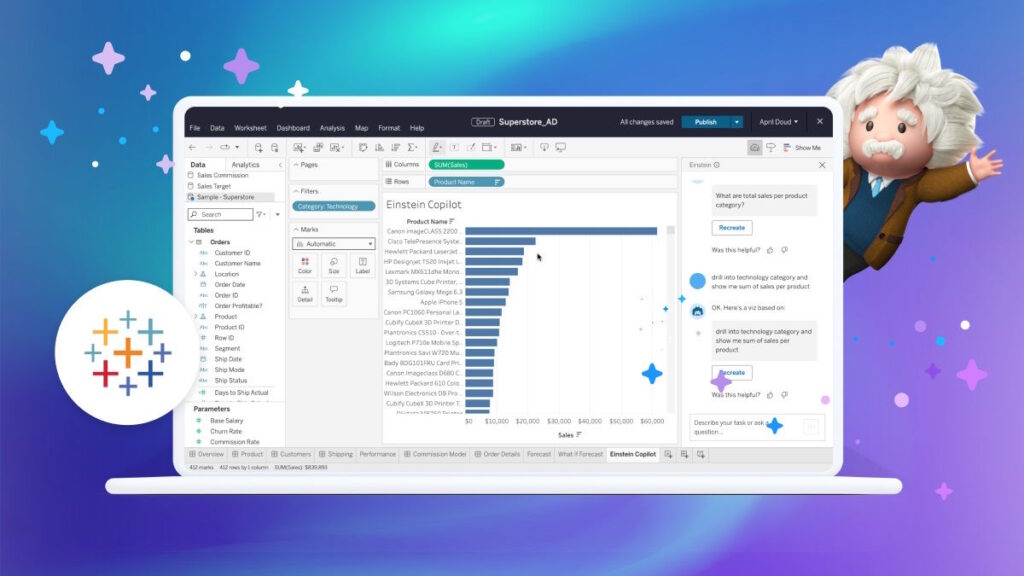Click the New Dashboard tab icon at bottom

(x=684, y=455)
